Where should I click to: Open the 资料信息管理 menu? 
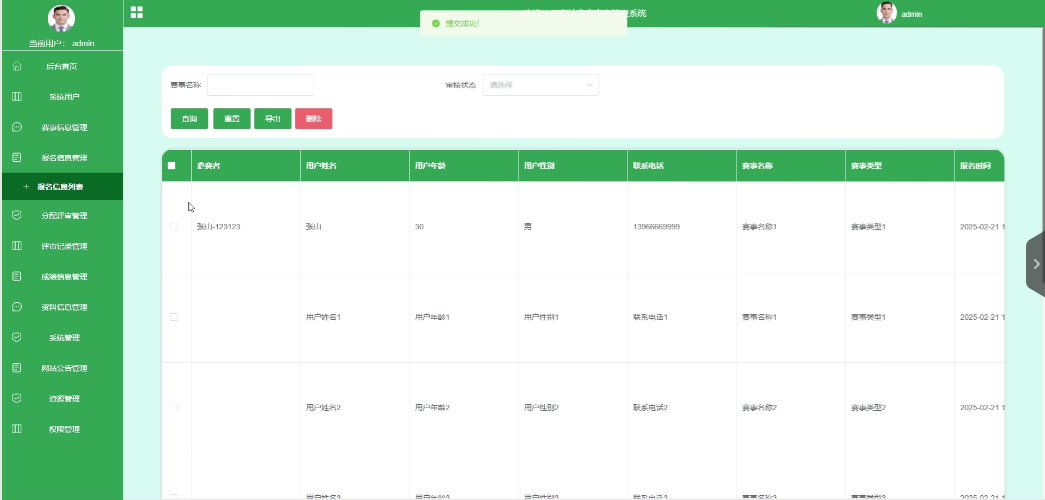(x=62, y=307)
